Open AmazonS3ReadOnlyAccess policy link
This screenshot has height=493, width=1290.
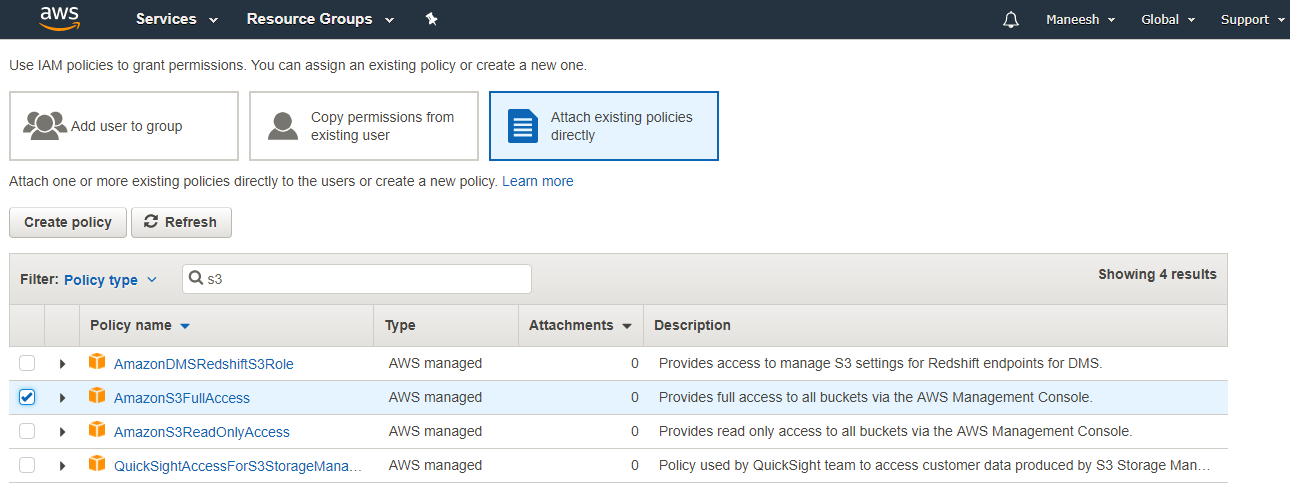(x=202, y=432)
